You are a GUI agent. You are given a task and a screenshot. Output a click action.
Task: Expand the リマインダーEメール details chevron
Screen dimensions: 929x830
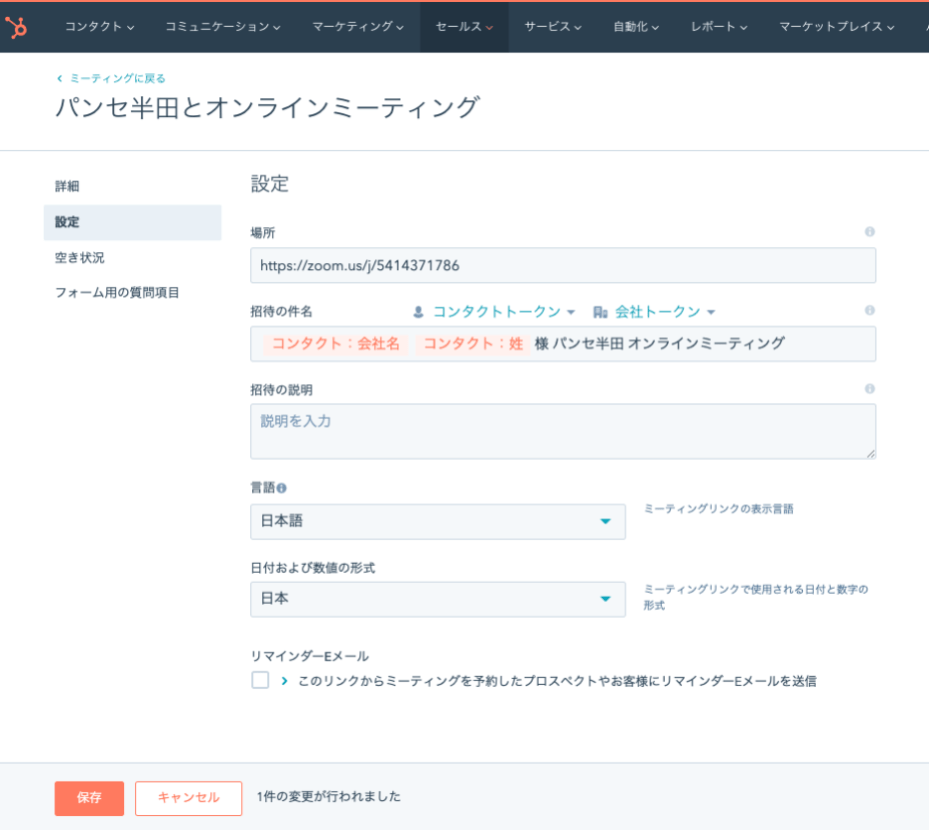click(x=284, y=681)
